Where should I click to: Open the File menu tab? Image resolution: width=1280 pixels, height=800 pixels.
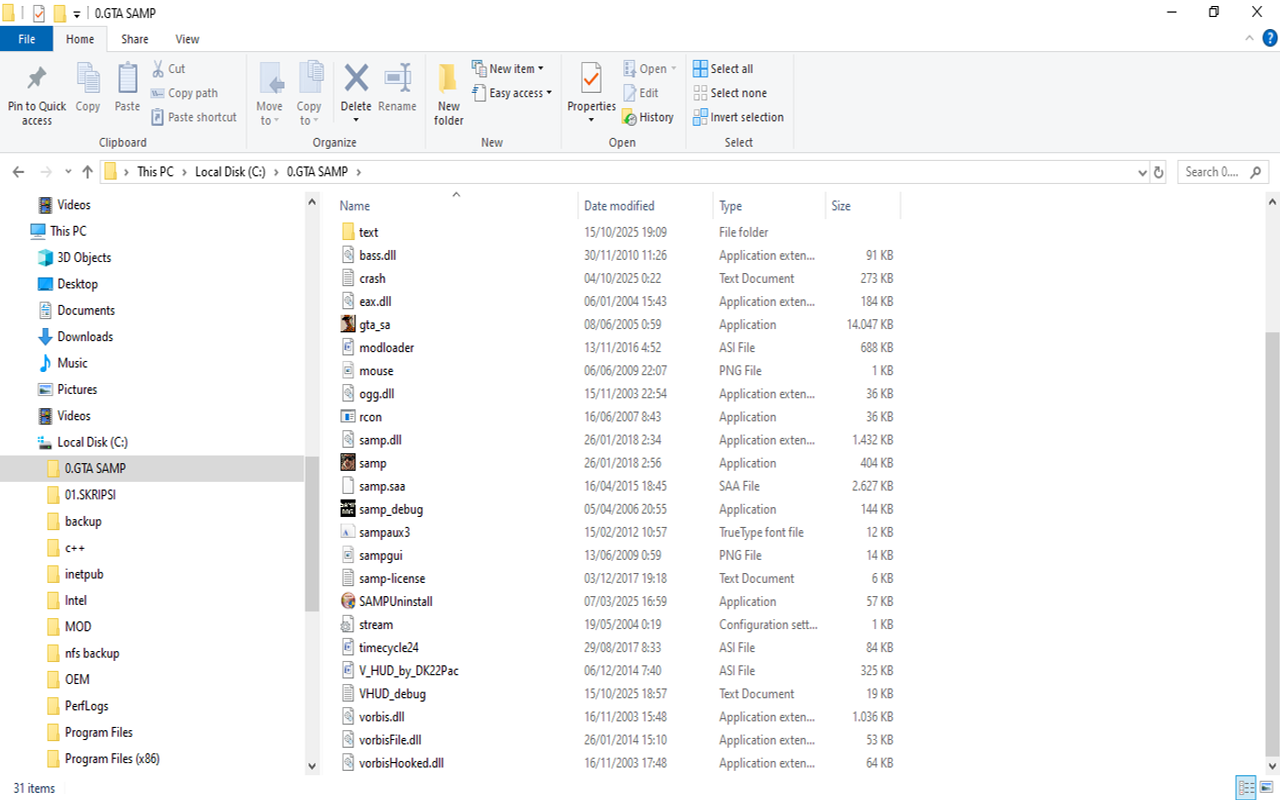pyautogui.click(x=27, y=39)
